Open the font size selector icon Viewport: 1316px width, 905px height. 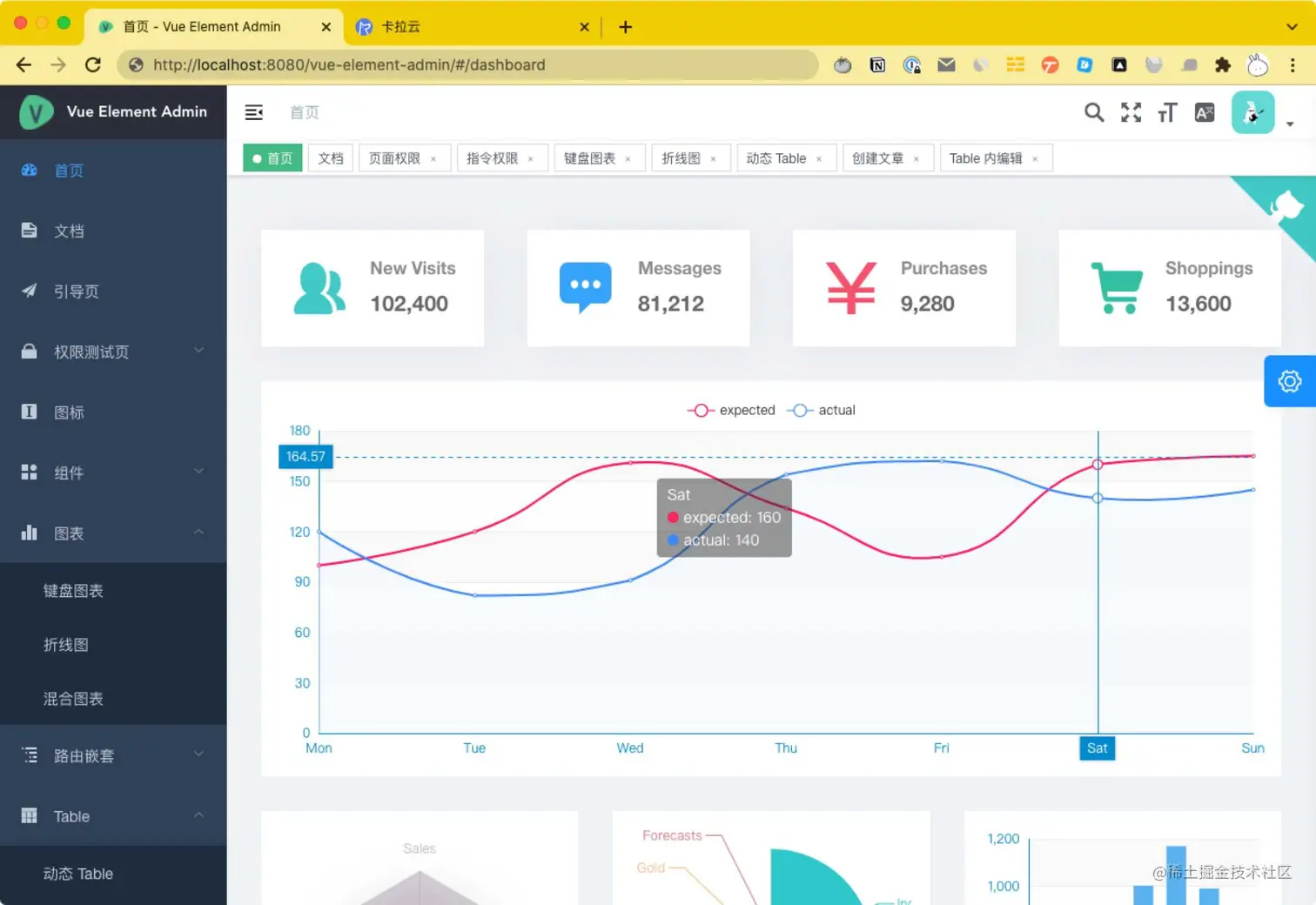click(x=1167, y=112)
